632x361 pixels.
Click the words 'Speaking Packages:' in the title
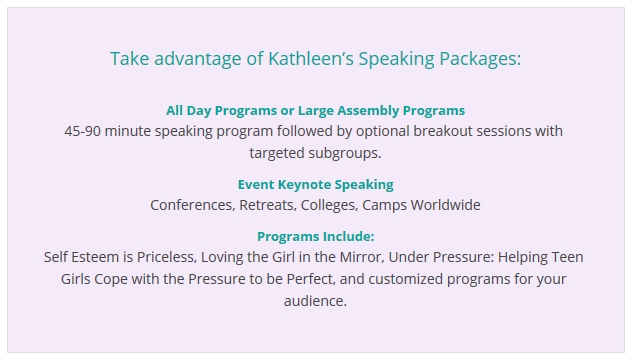440,59
